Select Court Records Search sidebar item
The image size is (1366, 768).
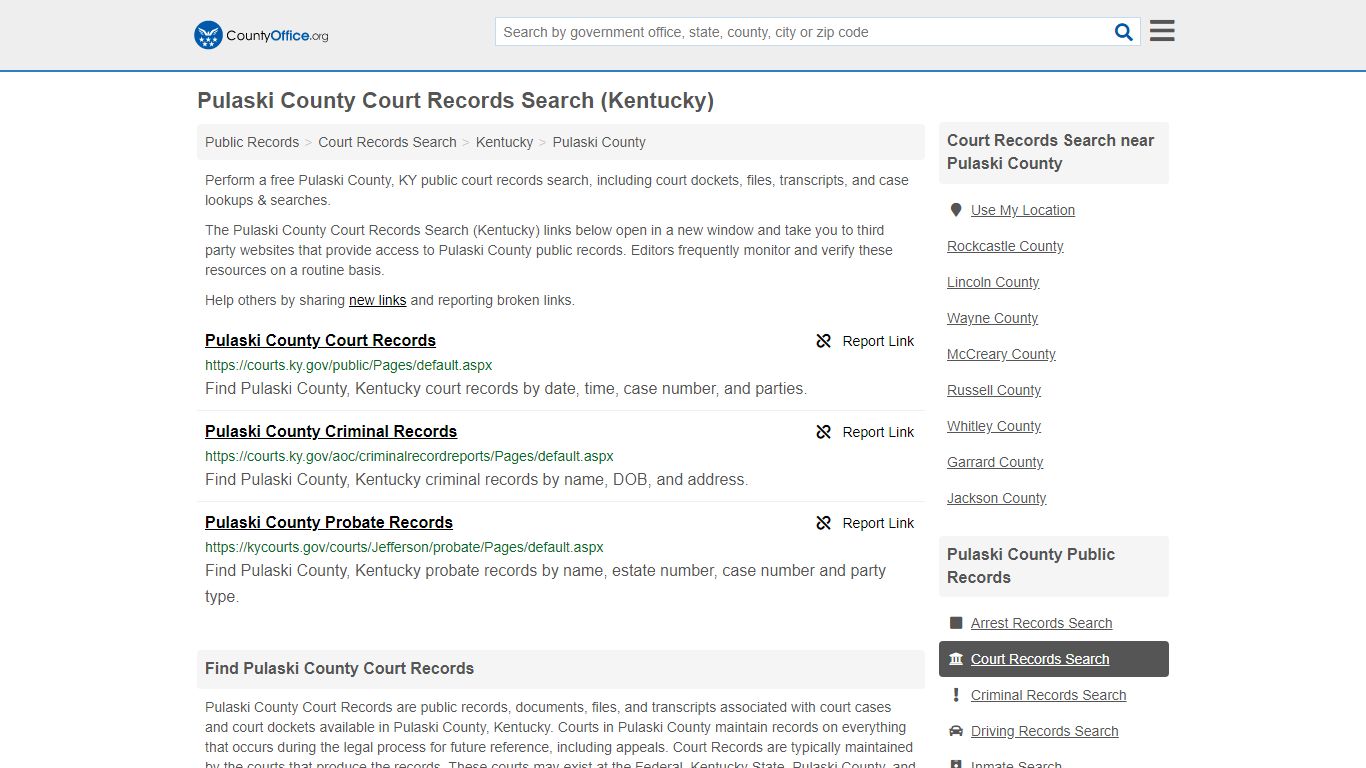tap(1054, 659)
